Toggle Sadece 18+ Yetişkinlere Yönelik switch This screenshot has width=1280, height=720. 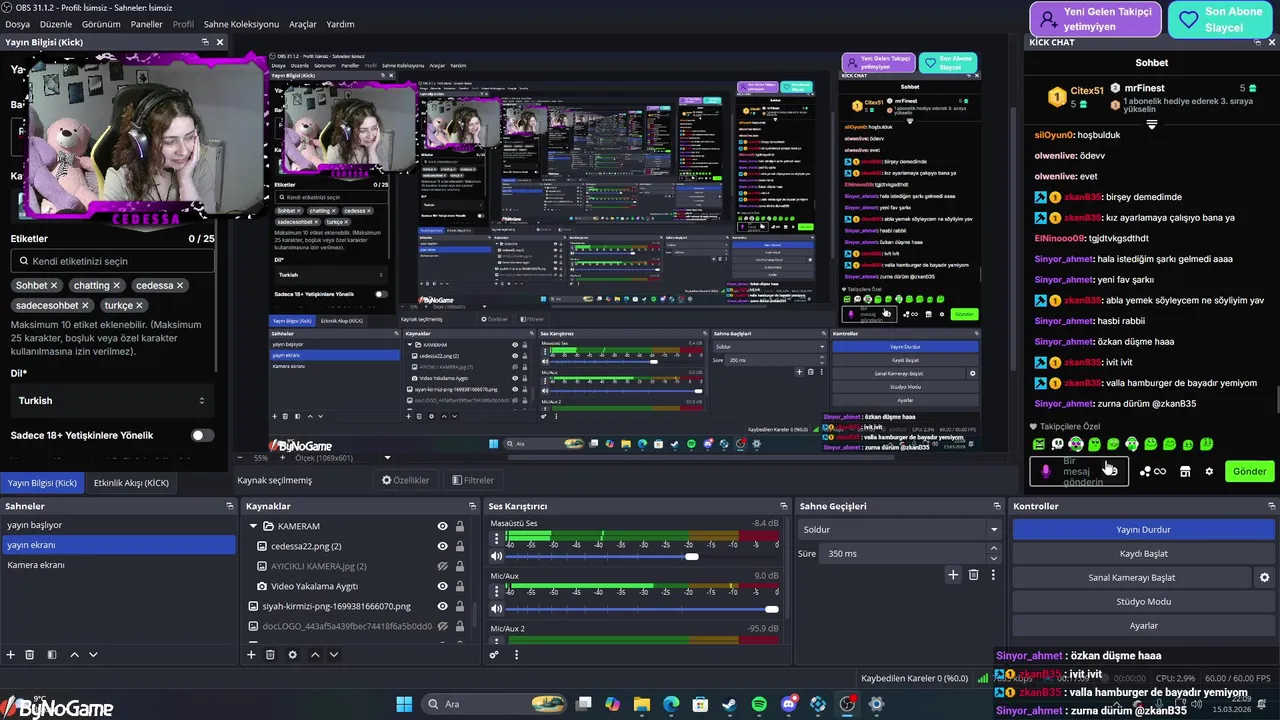203,435
